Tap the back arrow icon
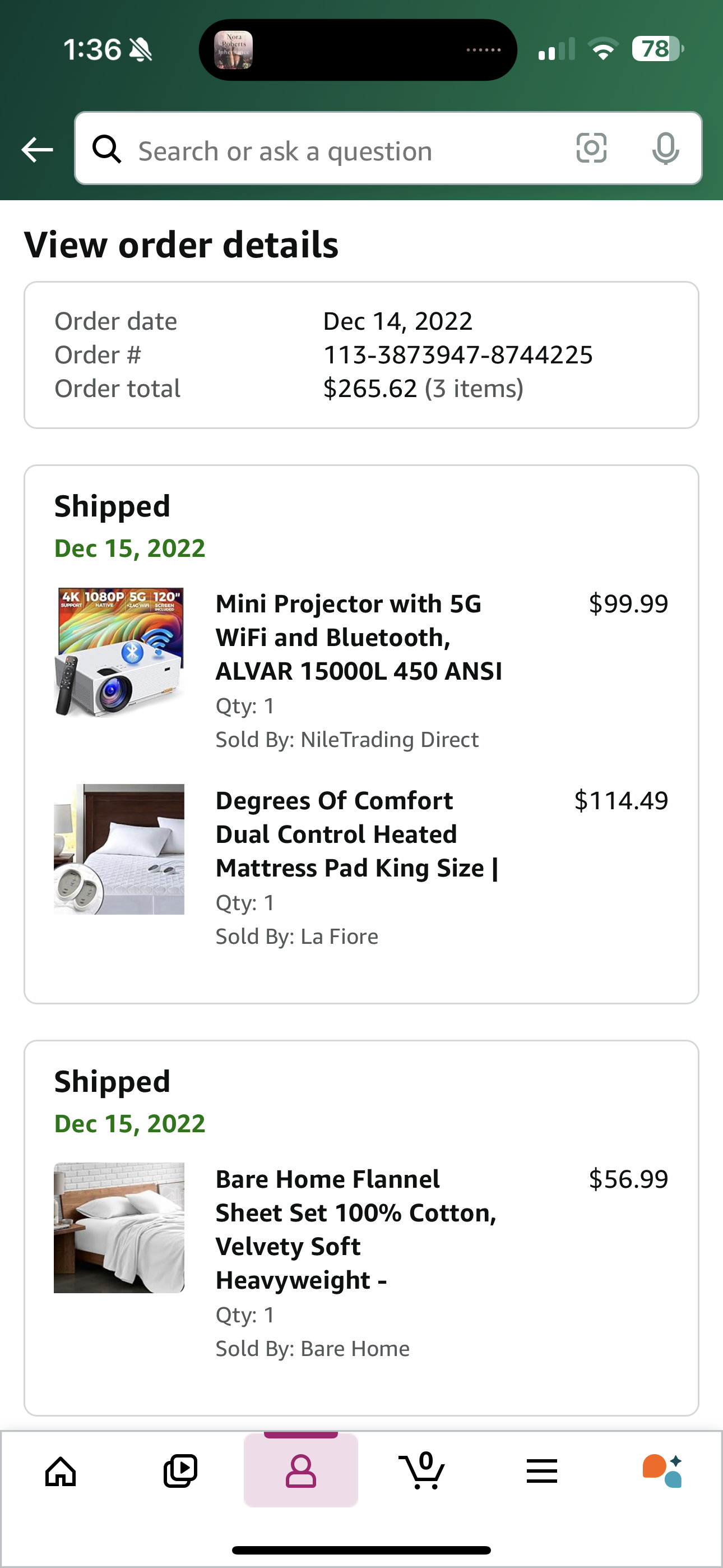 point(37,149)
